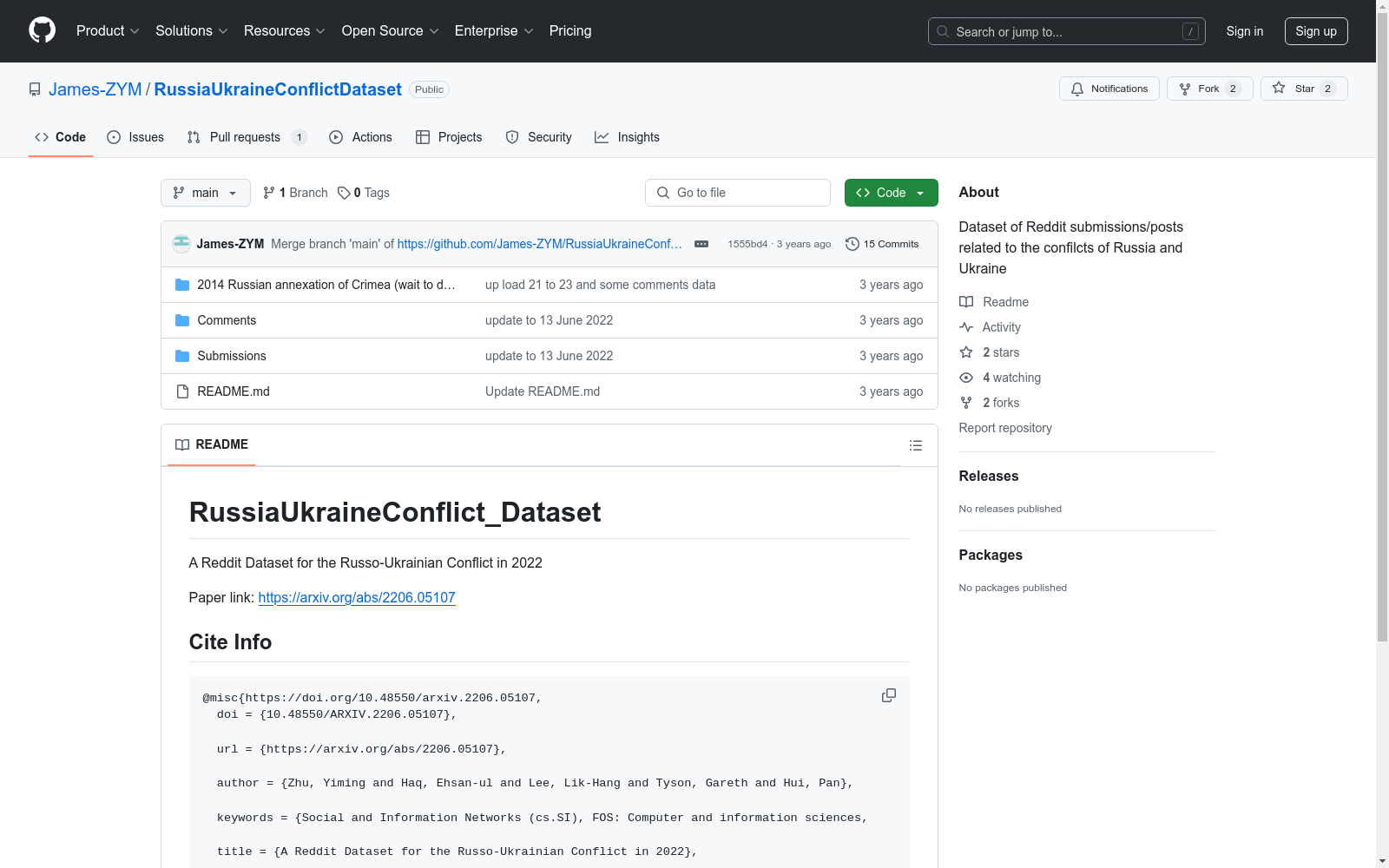Open the Releases heading link
1389x868 pixels.
(x=989, y=476)
